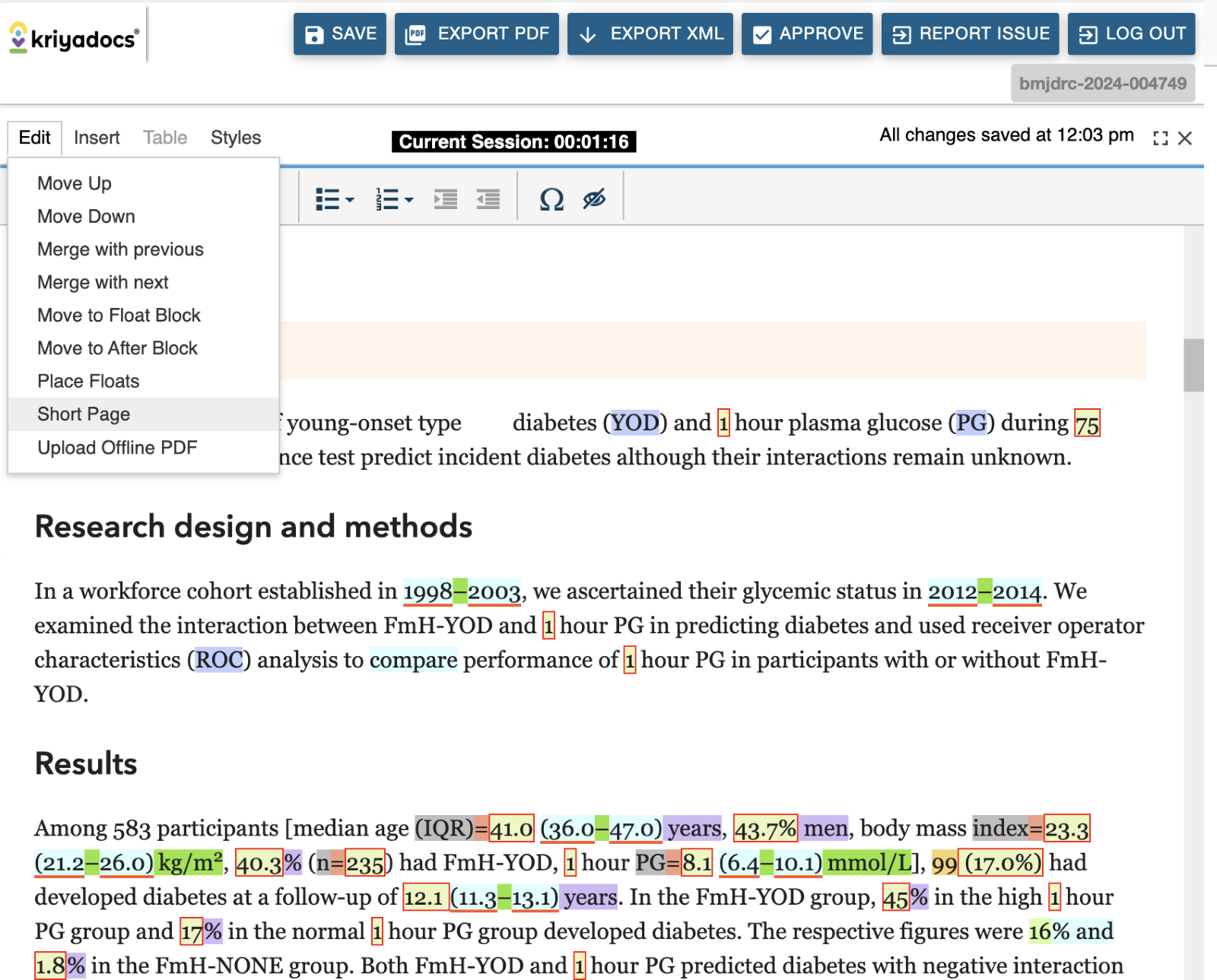Select Move to Float Block

[x=144, y=316]
